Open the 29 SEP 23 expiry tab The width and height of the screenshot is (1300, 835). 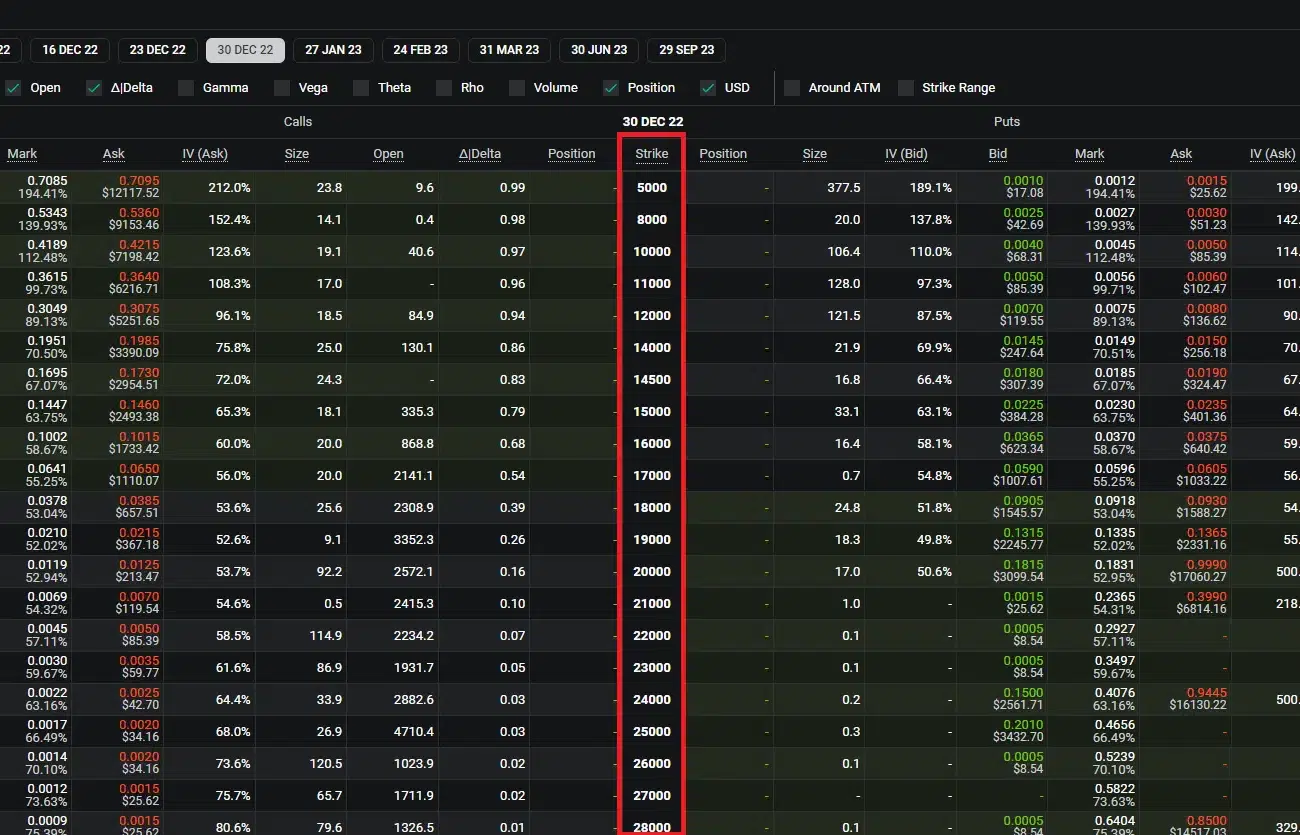686,50
